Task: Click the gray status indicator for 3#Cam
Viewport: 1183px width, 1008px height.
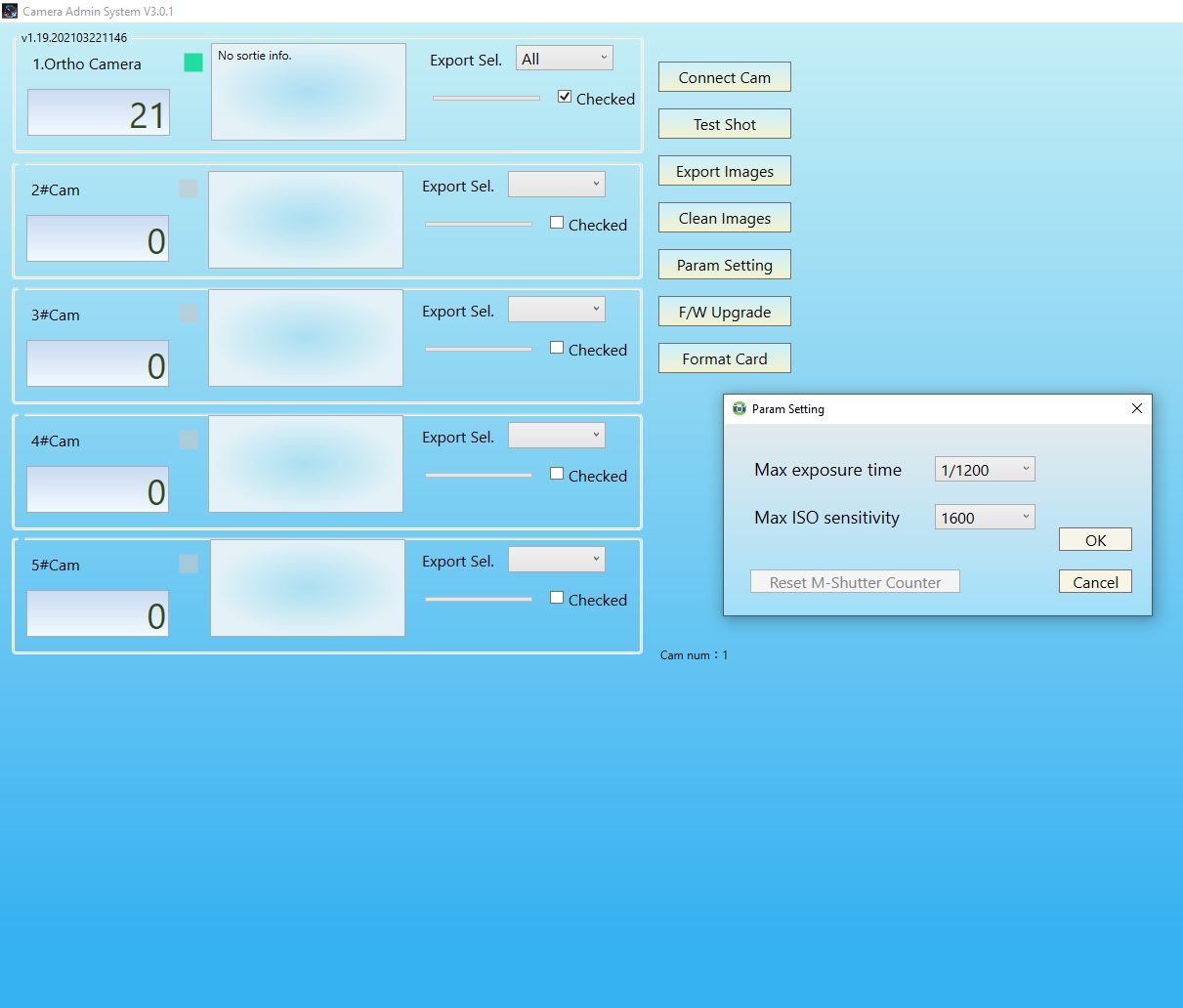Action: pyautogui.click(x=189, y=314)
